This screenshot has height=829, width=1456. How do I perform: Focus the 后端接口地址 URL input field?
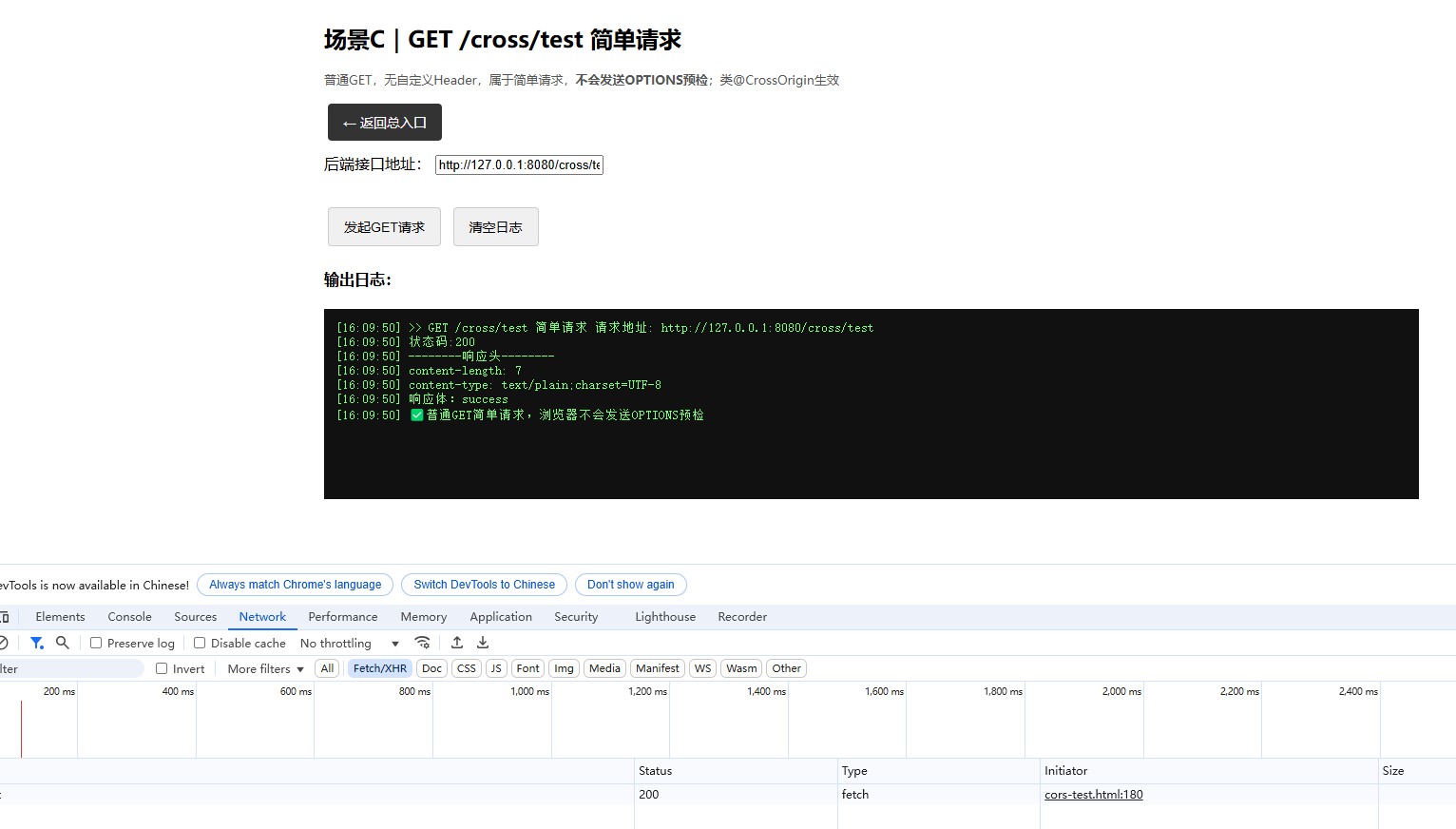(x=519, y=164)
